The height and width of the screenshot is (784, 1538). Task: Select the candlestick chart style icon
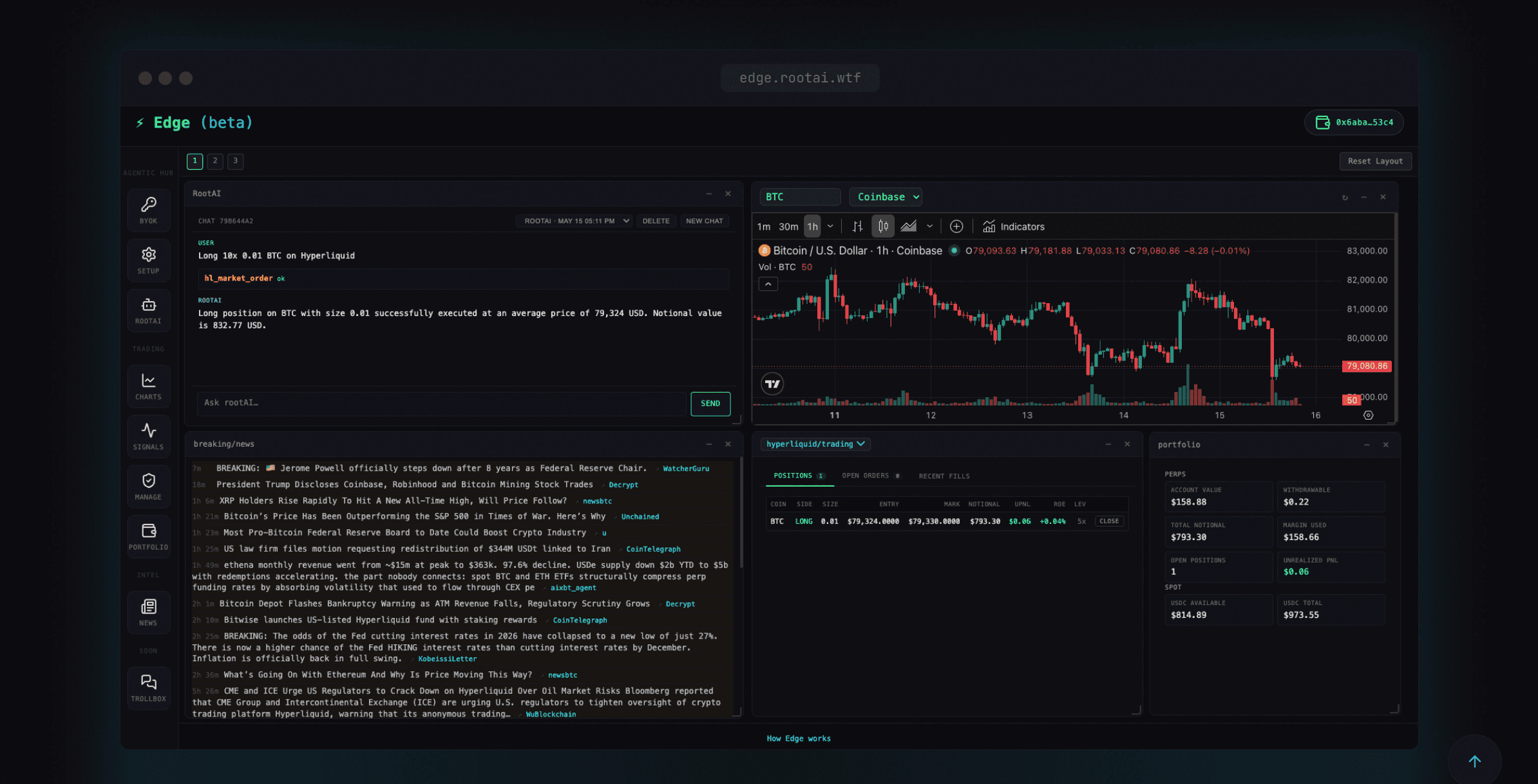pyautogui.click(x=883, y=227)
